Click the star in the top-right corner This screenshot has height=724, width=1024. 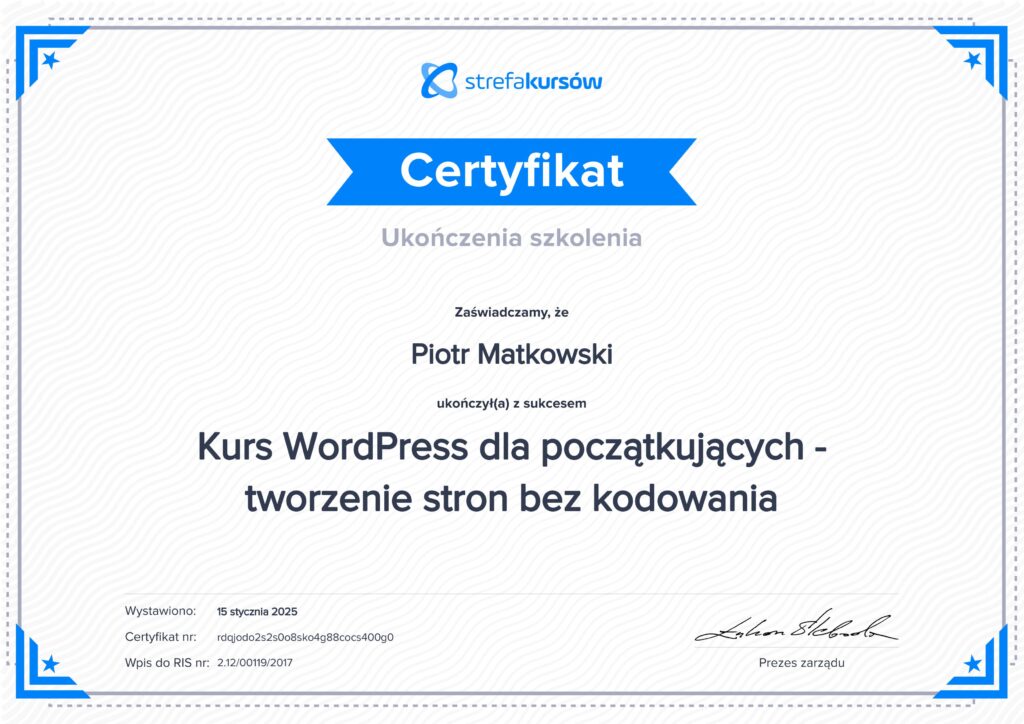pos(972,61)
